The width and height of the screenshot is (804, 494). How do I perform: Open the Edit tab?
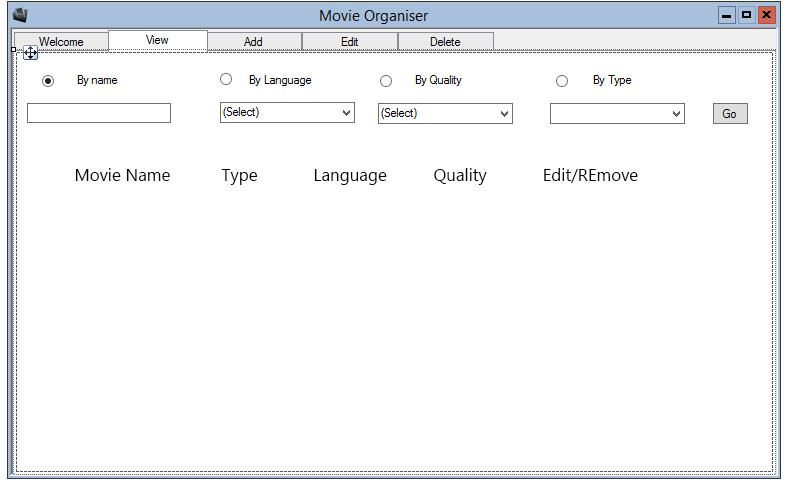350,42
